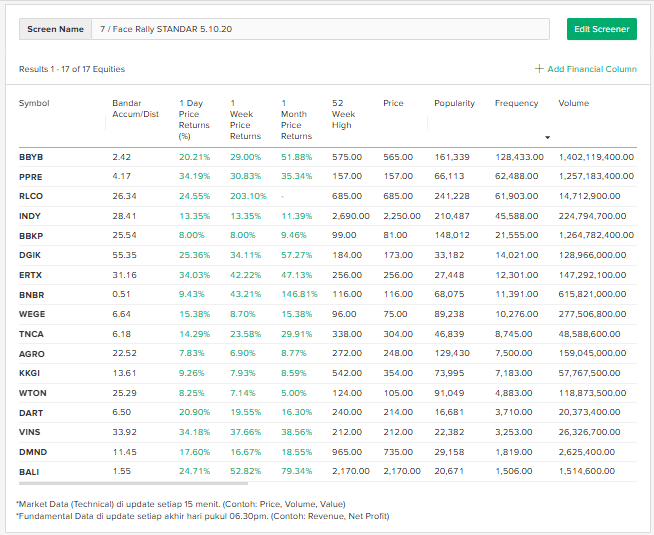654x535 pixels.
Task: Sort table by Volume column header
Action: pos(574,104)
